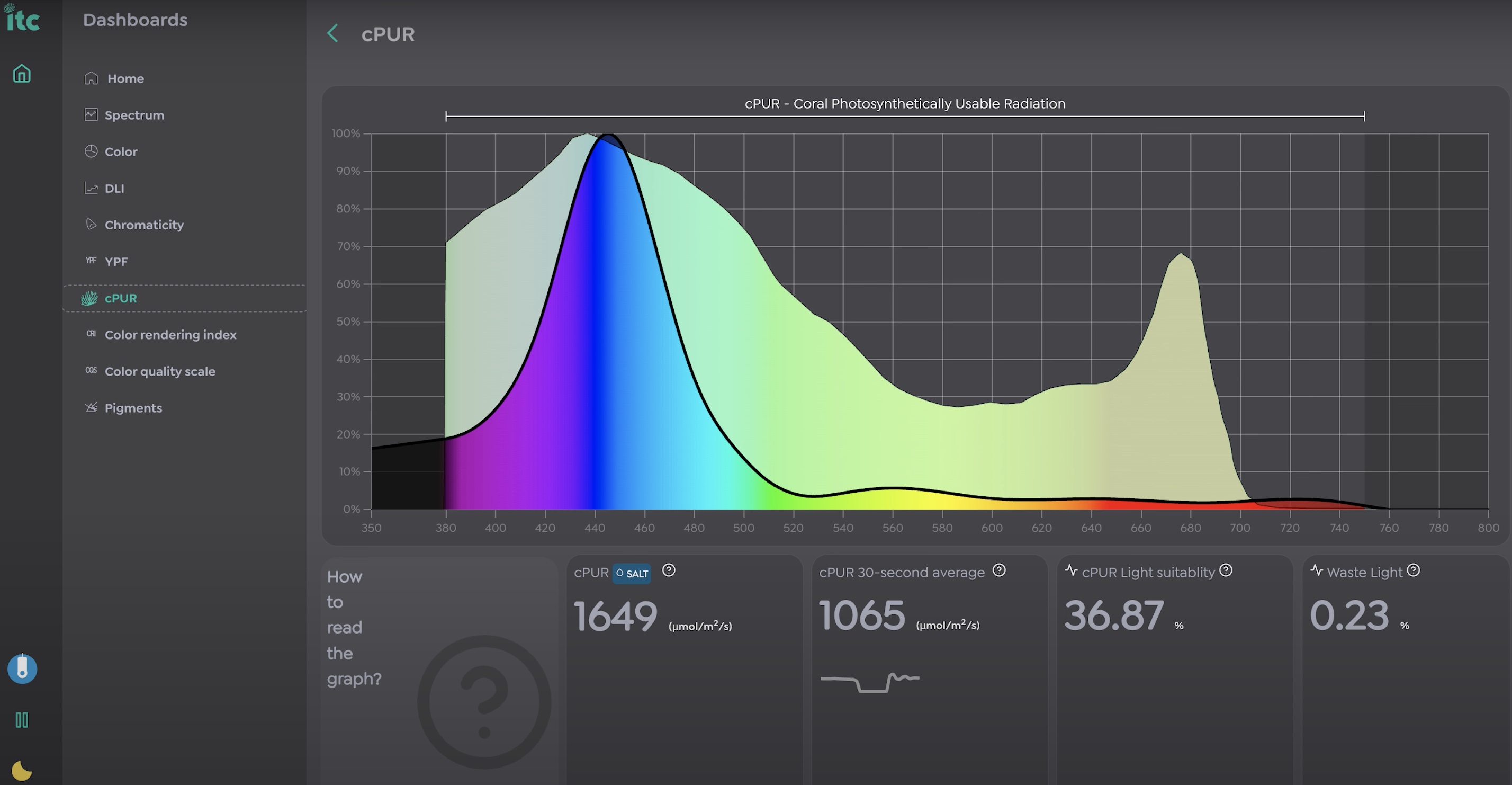The width and height of the screenshot is (1512, 785).
Task: Open help for cPUR Light suitability
Action: point(1226,570)
